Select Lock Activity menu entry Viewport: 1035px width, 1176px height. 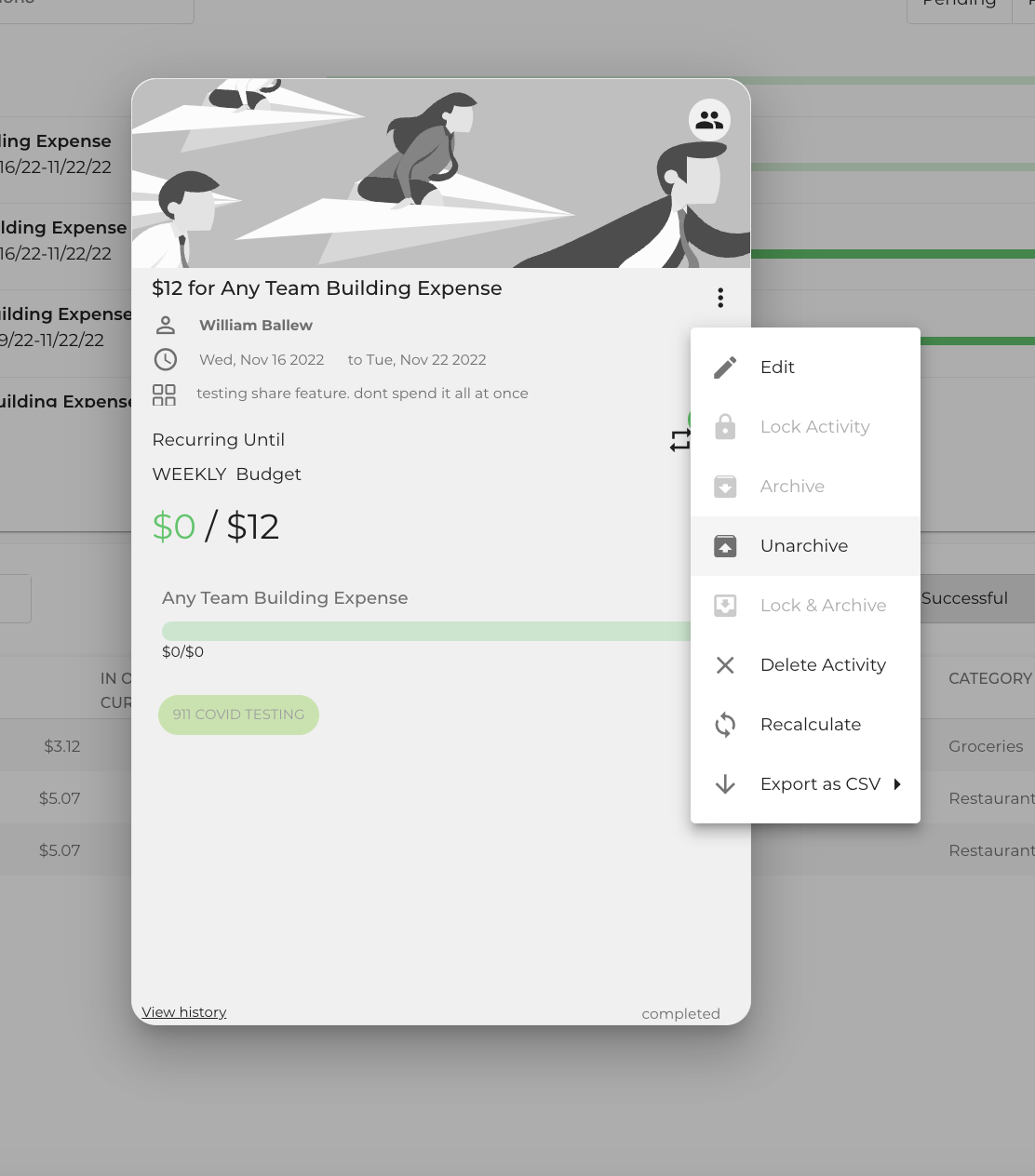(805, 427)
